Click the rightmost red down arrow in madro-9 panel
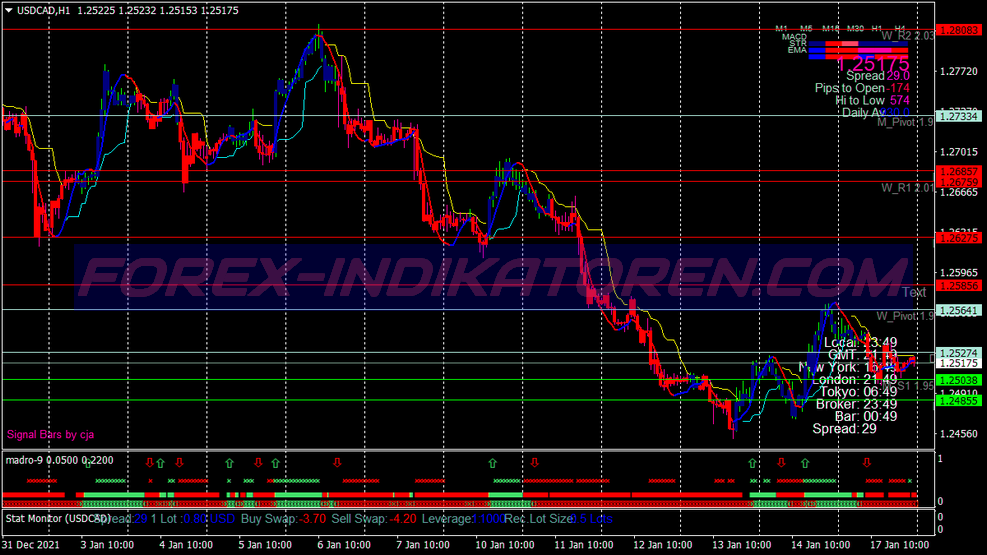Viewport: 987px width, 555px height. pyautogui.click(x=867, y=462)
